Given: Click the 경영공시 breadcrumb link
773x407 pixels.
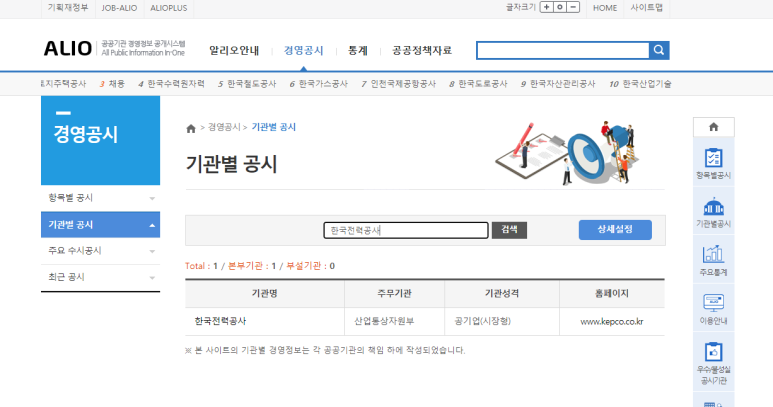Looking at the screenshot, I should pyautogui.click(x=224, y=127).
